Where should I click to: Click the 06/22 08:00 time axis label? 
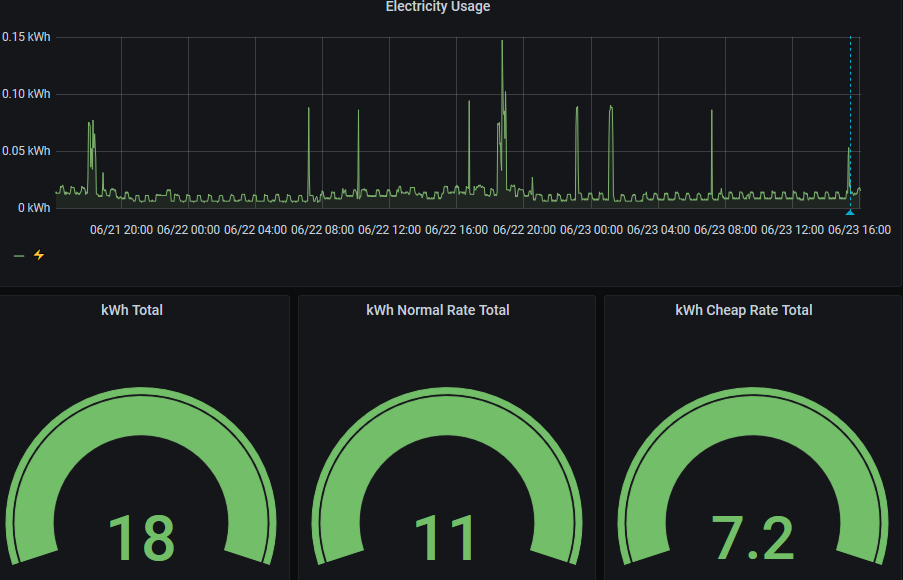[x=322, y=230]
